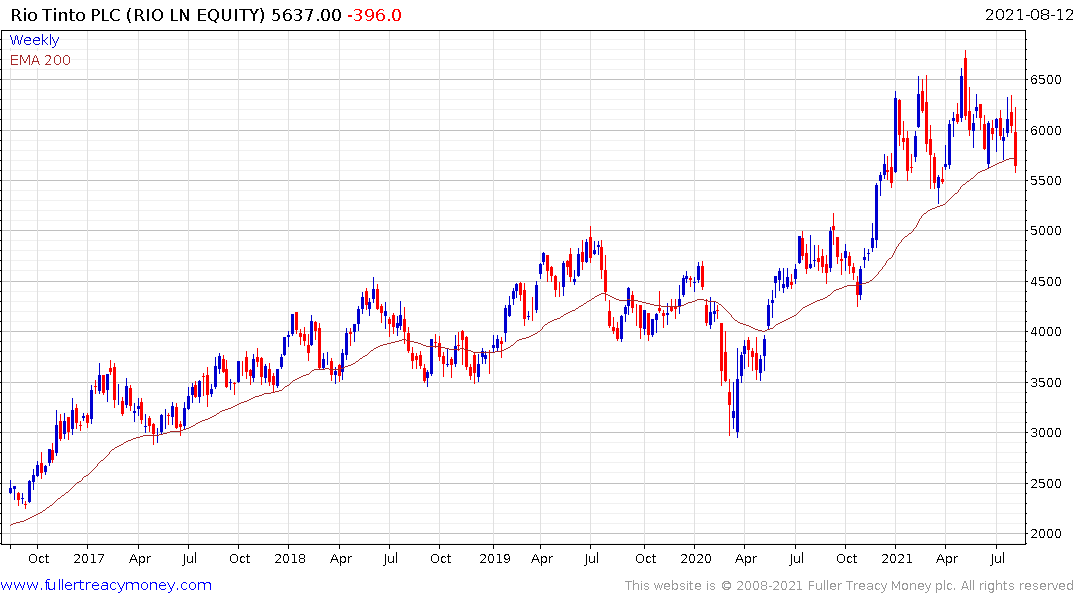Click the 2020 time axis label
The image size is (1075, 600).
pos(696,559)
